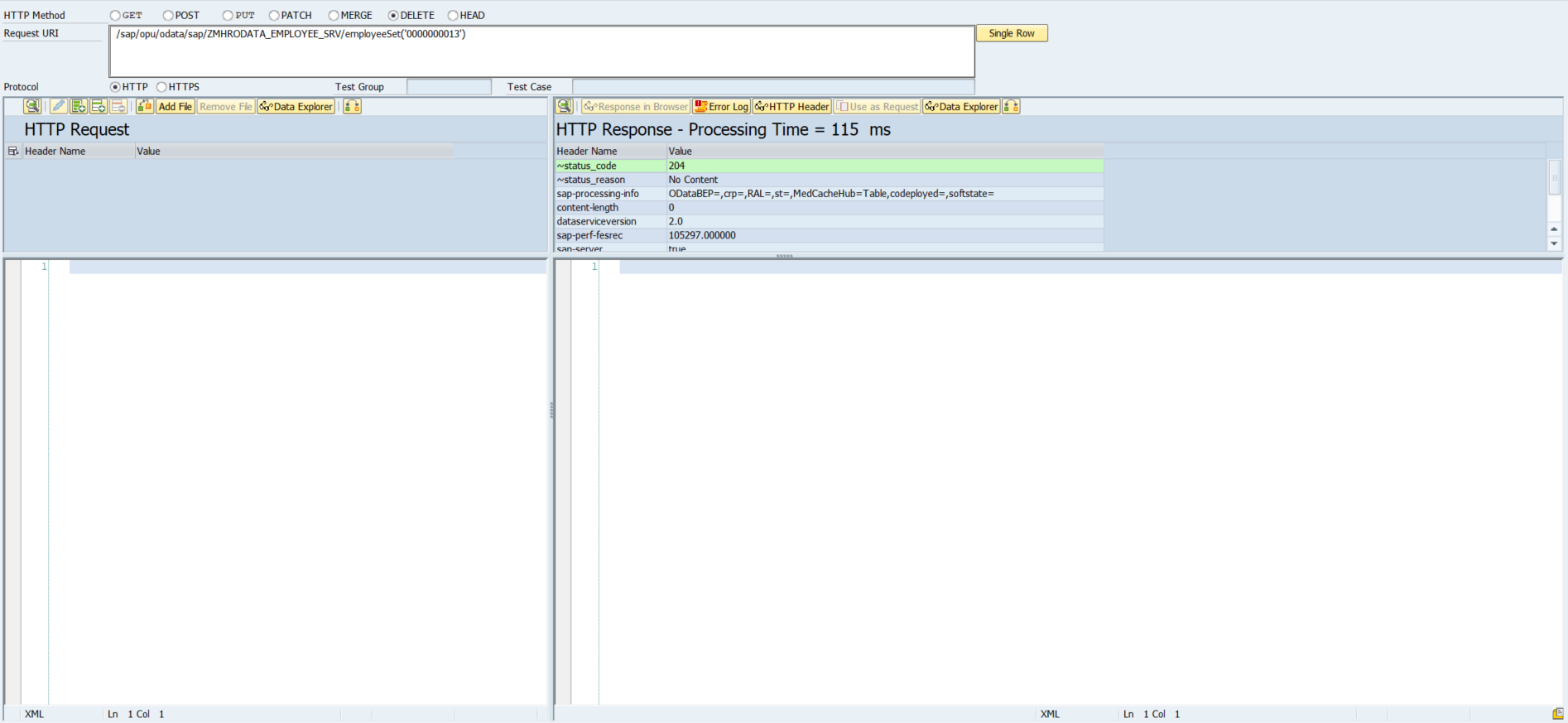Click the content-length header name
This screenshot has height=723, width=1568.
587,208
